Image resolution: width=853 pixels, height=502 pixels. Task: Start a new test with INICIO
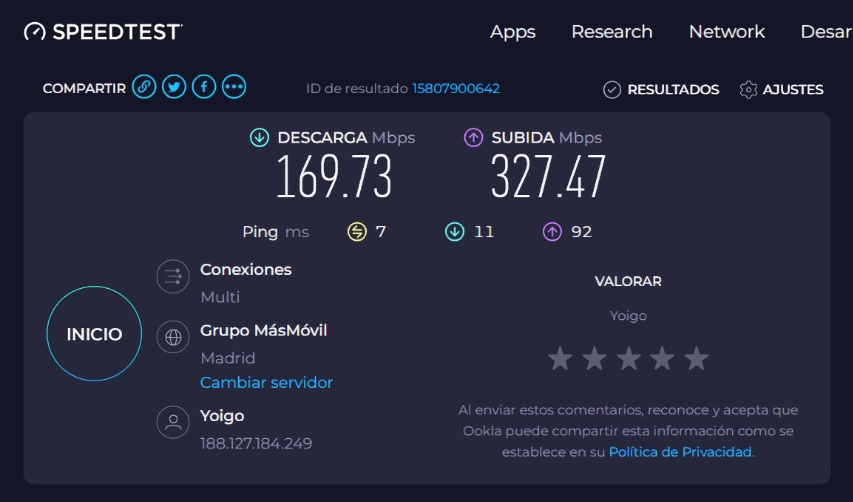[94, 333]
